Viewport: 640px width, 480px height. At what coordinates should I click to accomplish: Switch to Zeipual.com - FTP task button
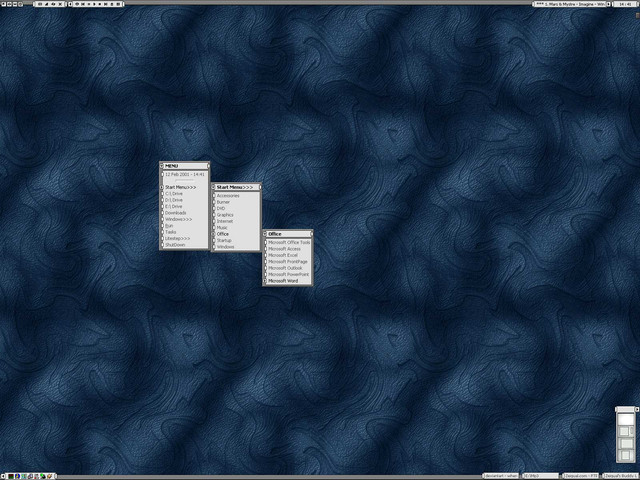581,476
